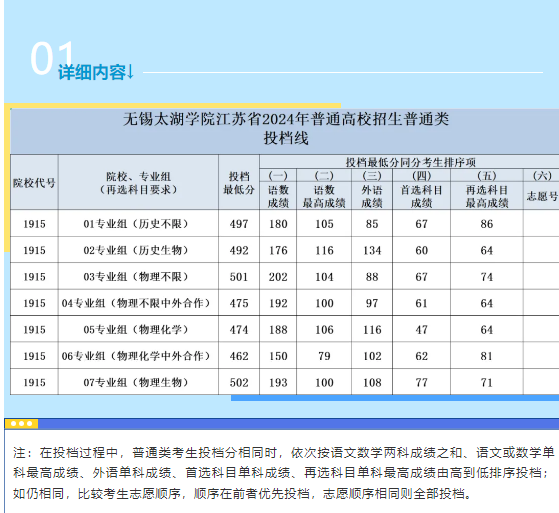This screenshot has height=513, width=559.
Task: Click the 语数最高成绩 value 79
Action: point(324,356)
